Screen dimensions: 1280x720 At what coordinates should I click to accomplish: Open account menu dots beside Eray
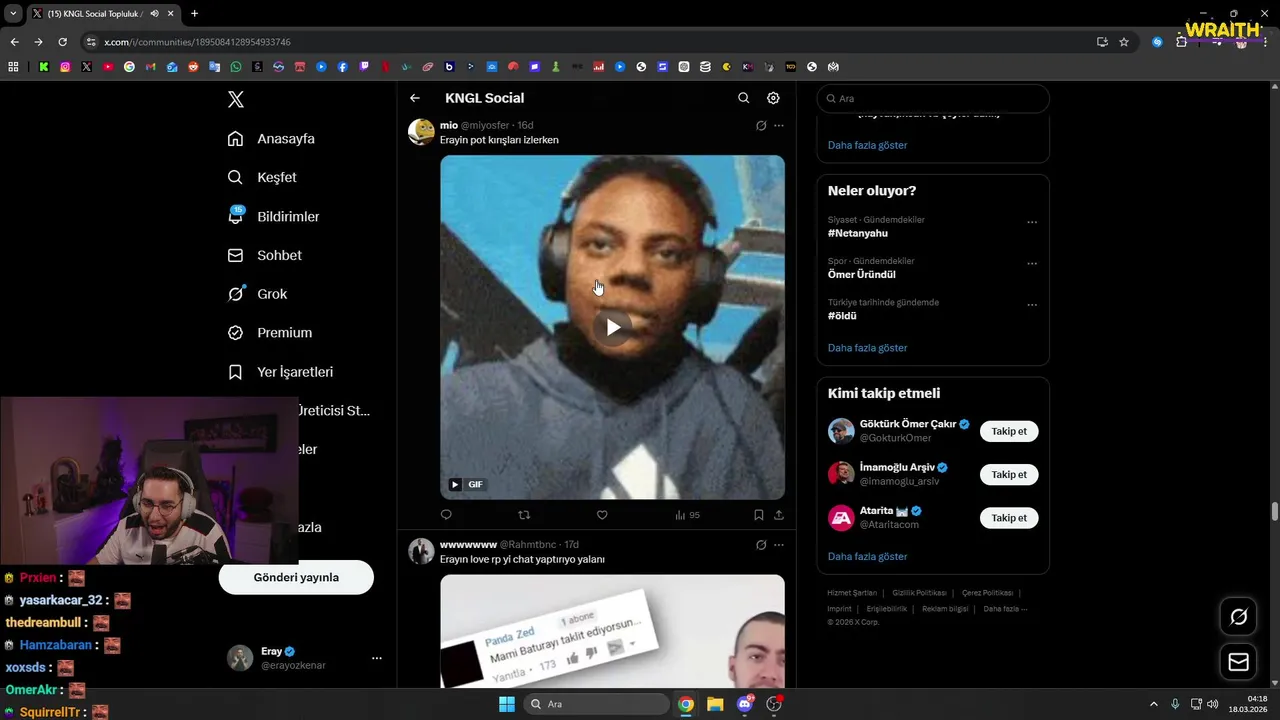pyautogui.click(x=377, y=658)
